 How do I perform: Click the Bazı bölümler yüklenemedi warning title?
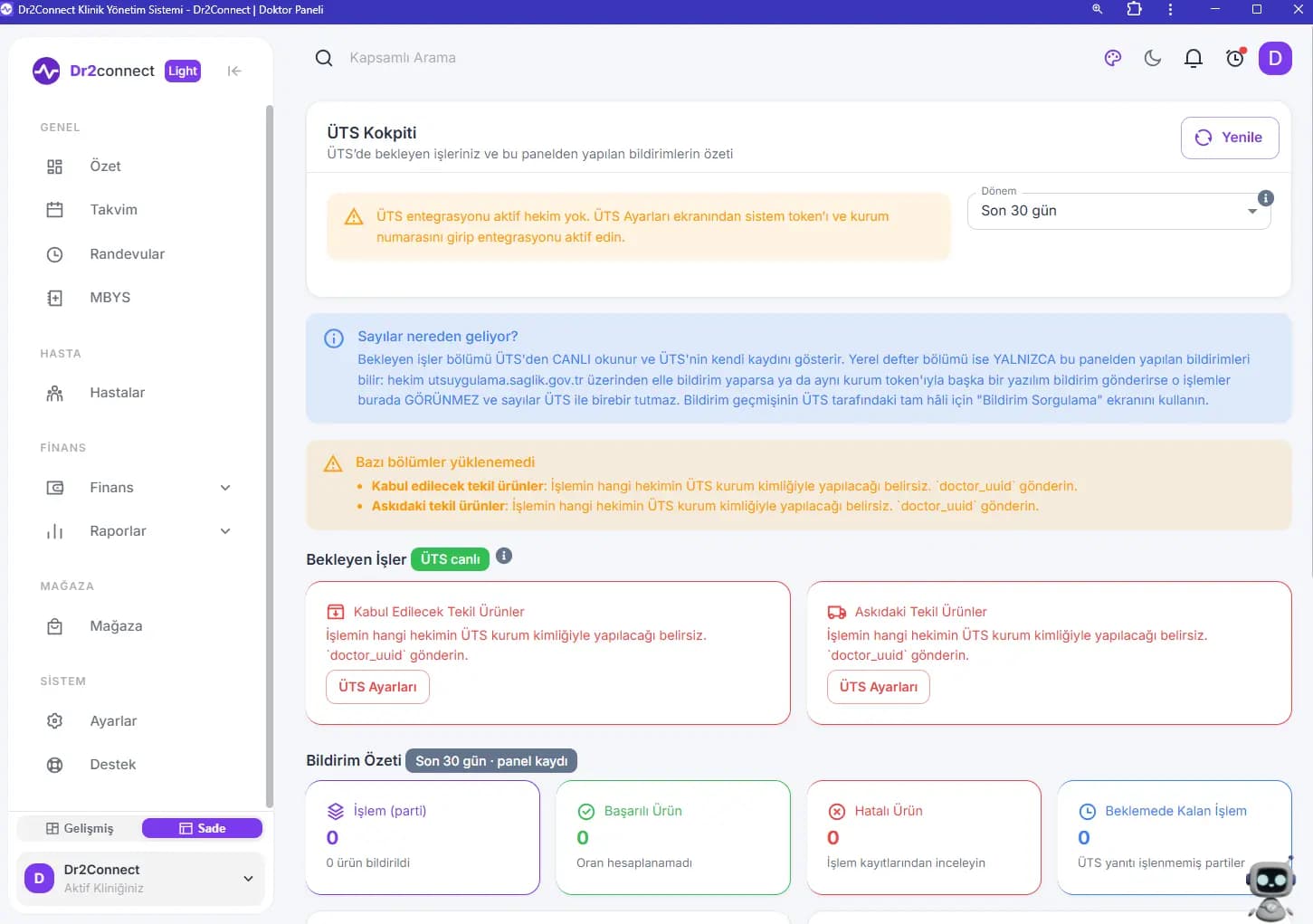click(445, 462)
